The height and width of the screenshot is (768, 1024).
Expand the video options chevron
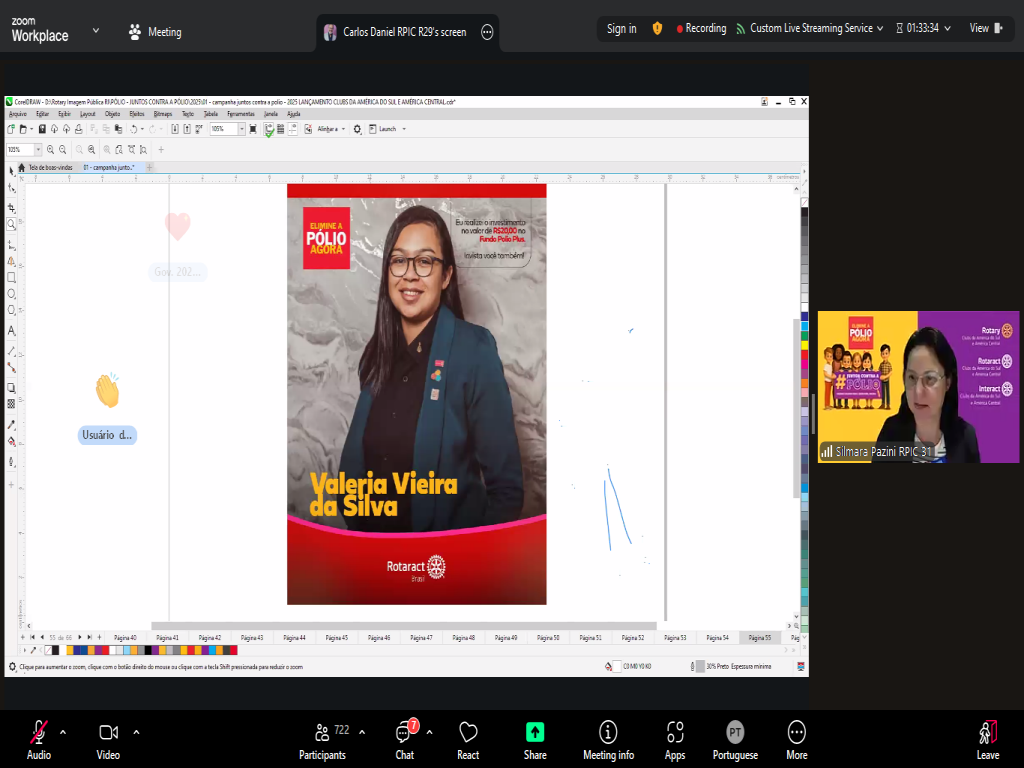136,731
